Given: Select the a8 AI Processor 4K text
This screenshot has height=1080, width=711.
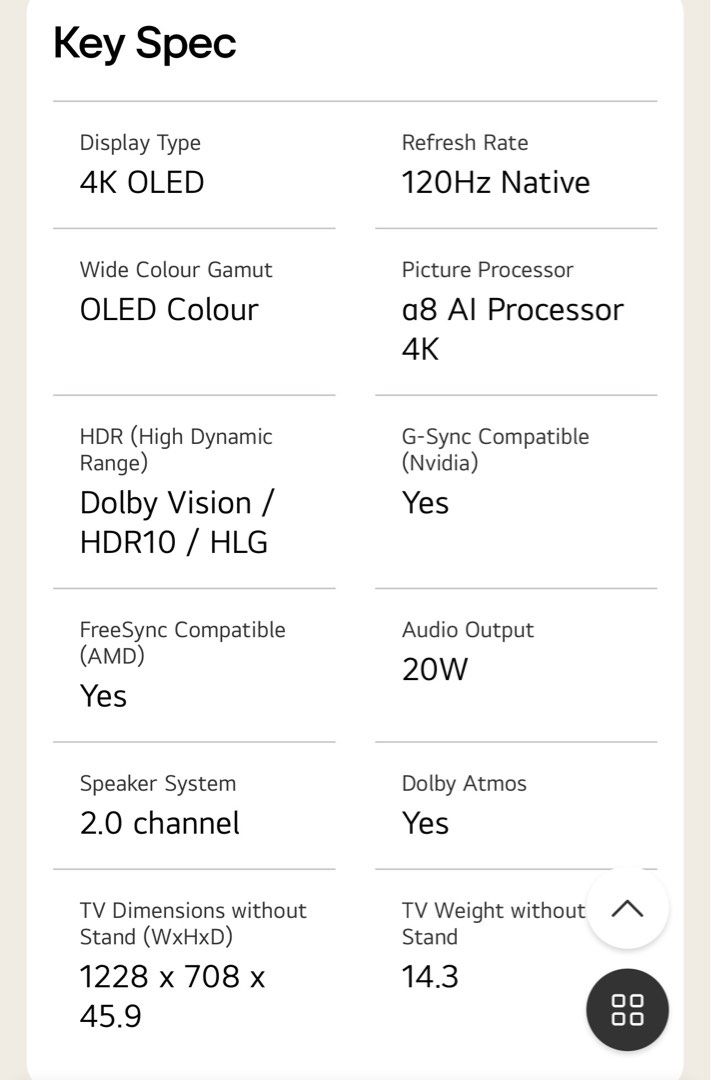Looking at the screenshot, I should click(513, 329).
